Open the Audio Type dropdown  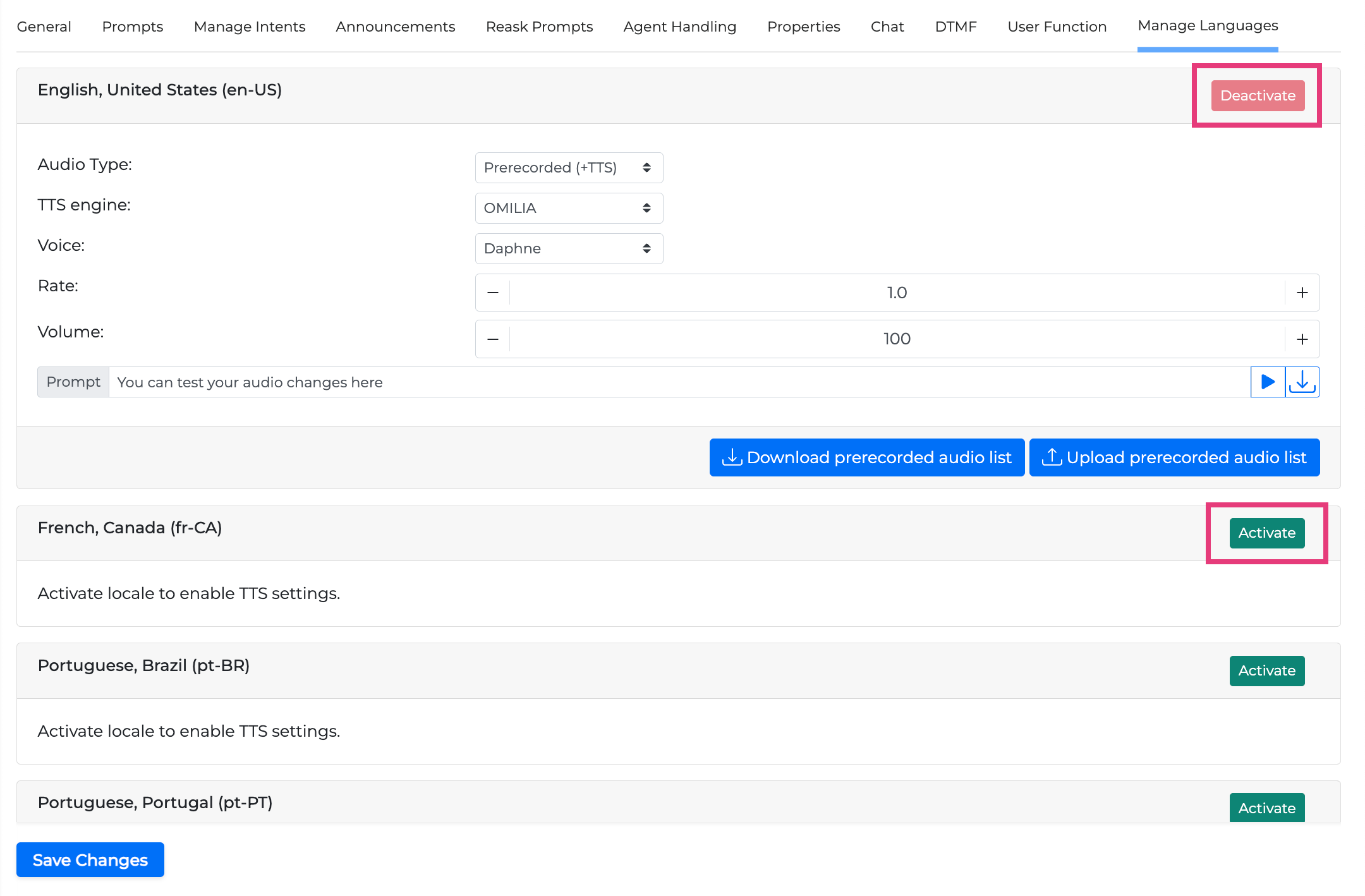[568, 167]
